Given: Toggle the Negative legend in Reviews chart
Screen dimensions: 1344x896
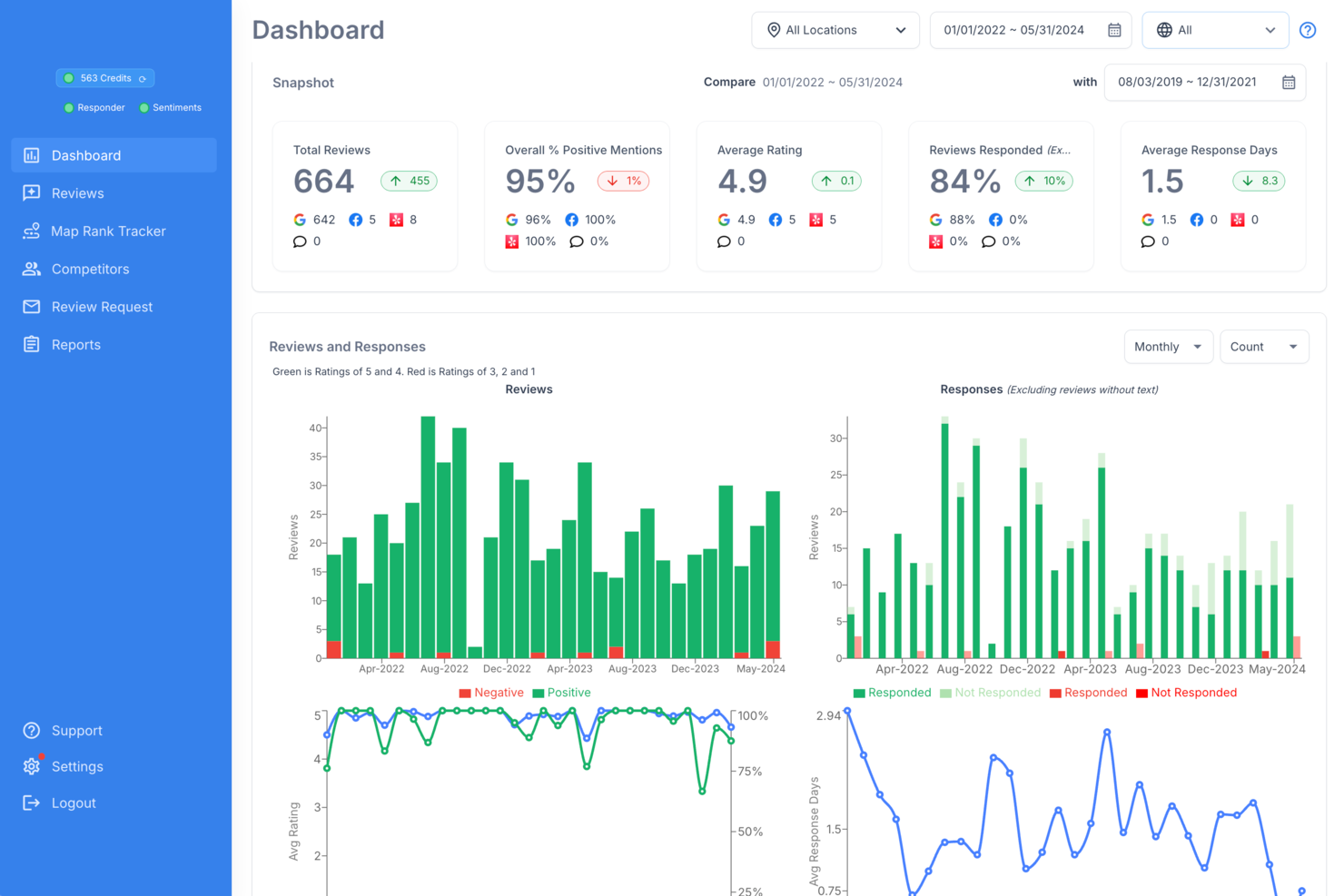Looking at the screenshot, I should (491, 693).
